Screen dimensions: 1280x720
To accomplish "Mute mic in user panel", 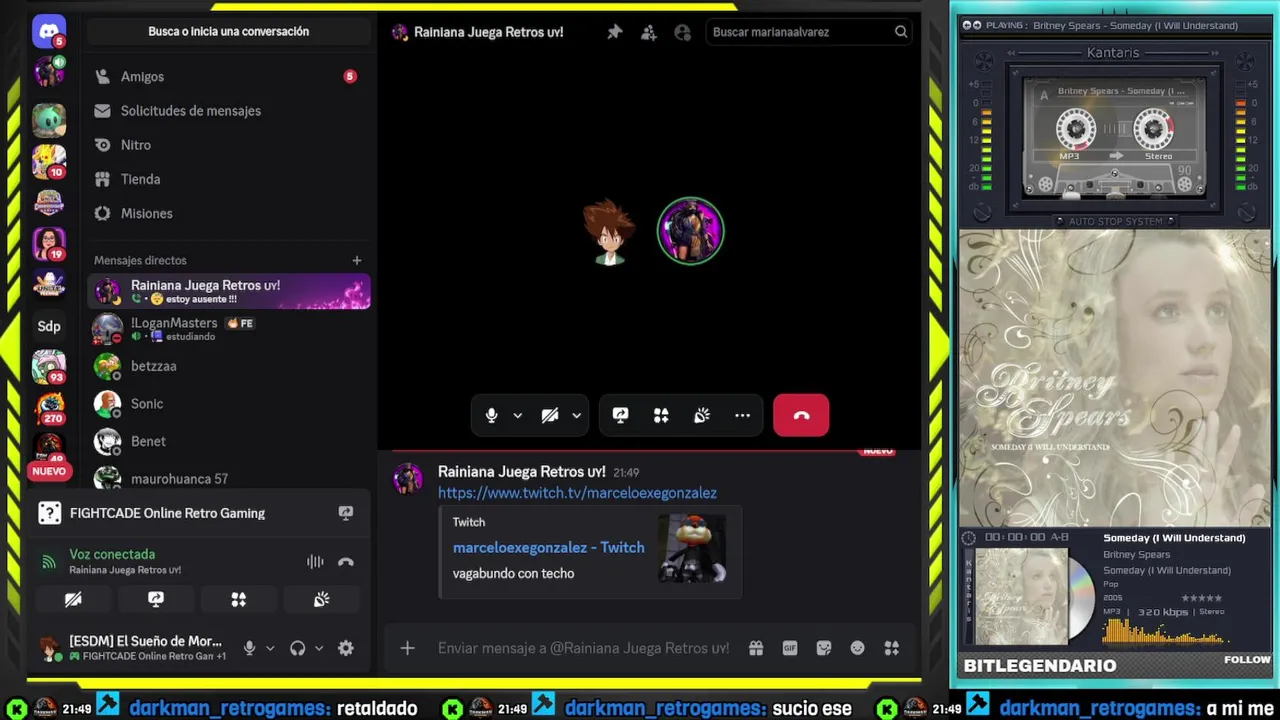I will pos(250,648).
